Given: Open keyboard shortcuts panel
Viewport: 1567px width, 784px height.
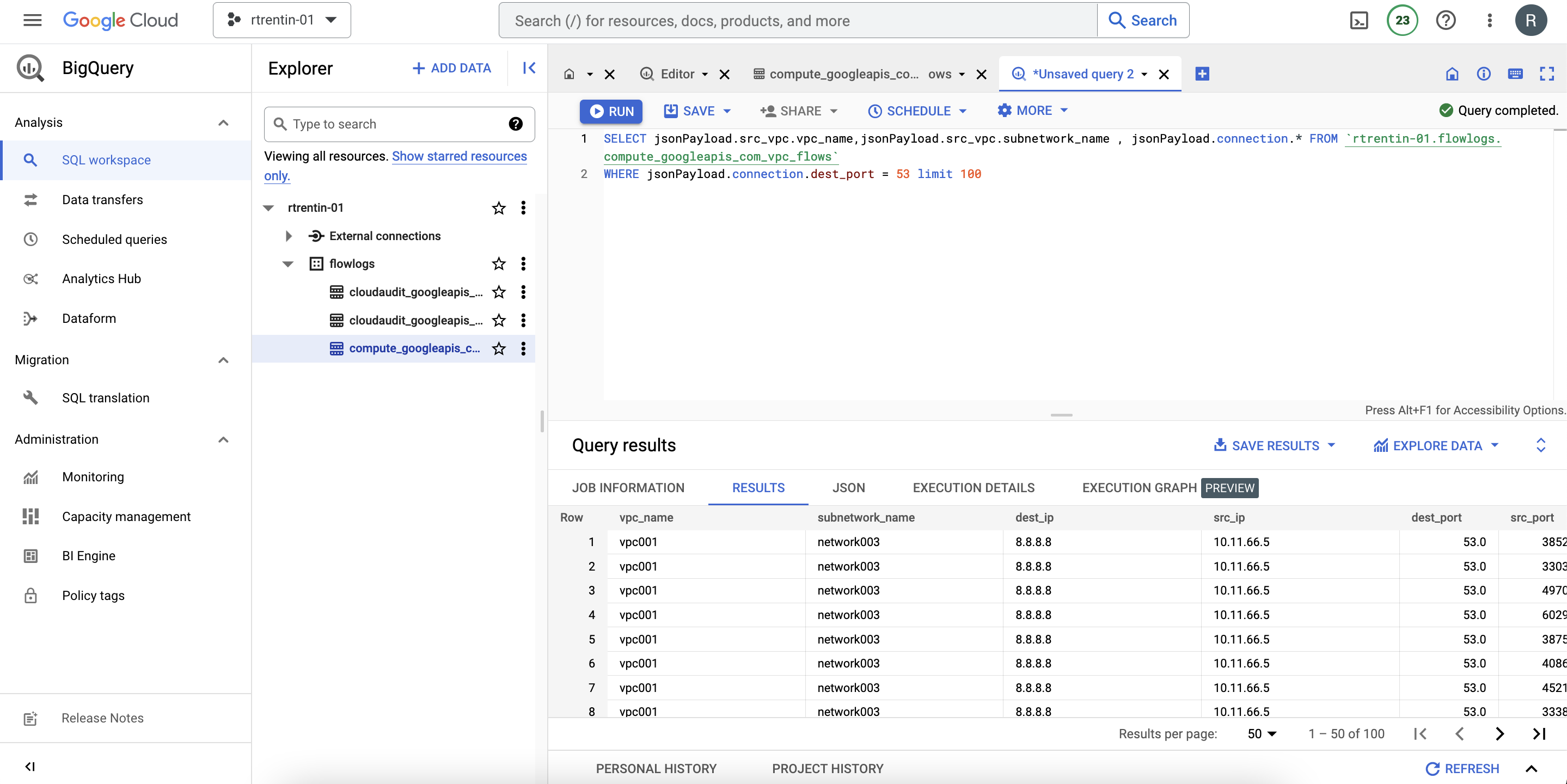Looking at the screenshot, I should click(x=1515, y=74).
